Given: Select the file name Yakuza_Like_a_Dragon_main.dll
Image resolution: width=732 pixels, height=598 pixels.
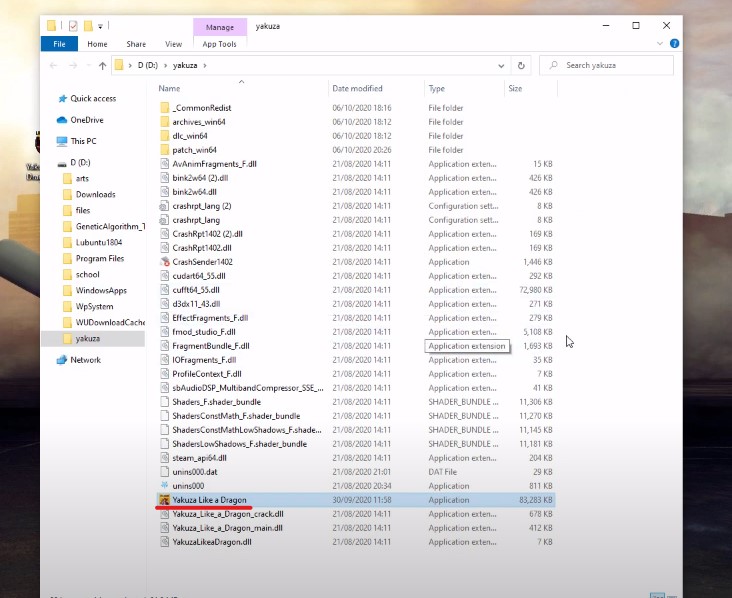Looking at the screenshot, I should (227, 528).
